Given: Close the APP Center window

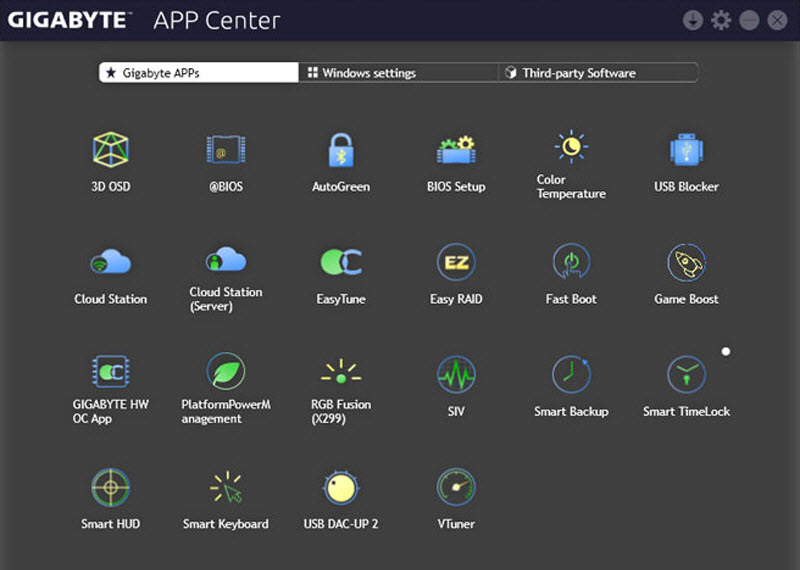Looking at the screenshot, I should click(x=777, y=20).
